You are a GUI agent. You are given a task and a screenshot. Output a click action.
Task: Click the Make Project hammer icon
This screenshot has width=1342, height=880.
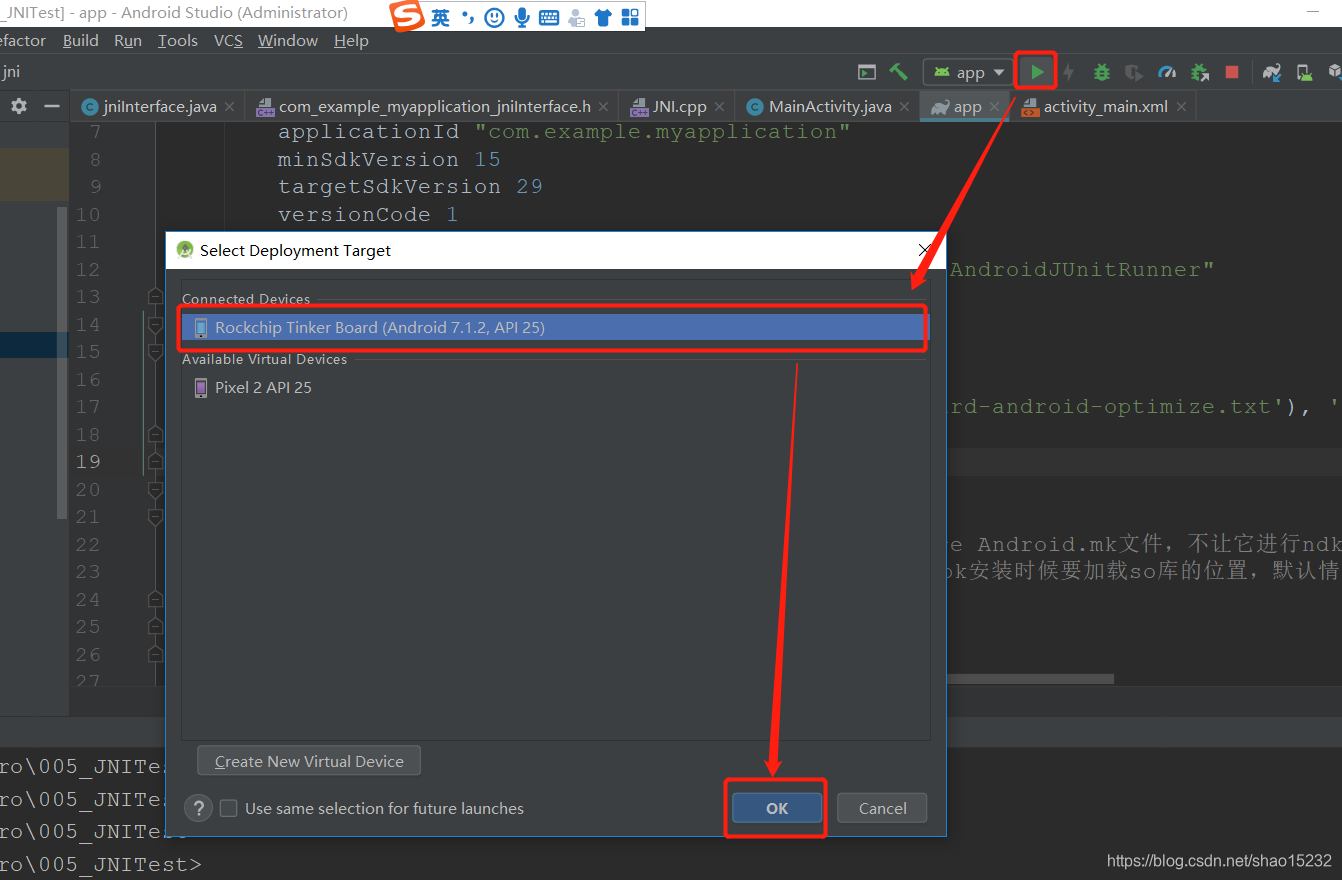tap(899, 72)
